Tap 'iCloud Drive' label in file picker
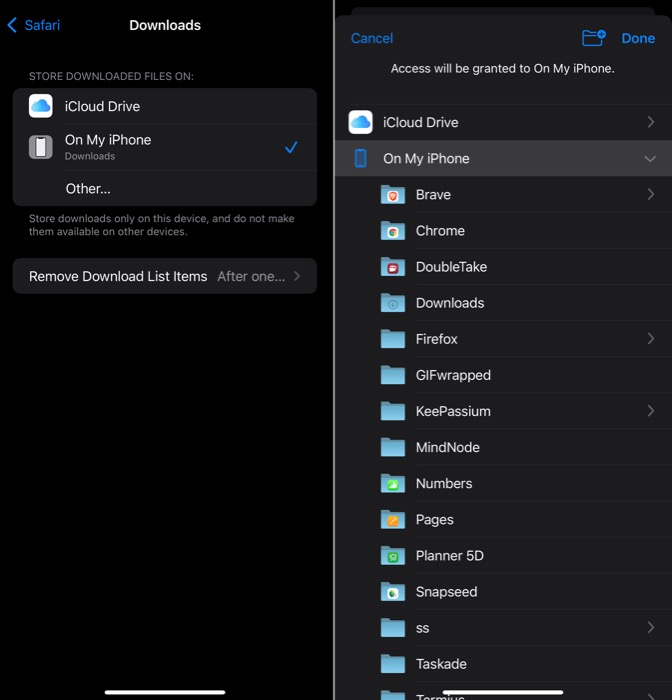The height and width of the screenshot is (700, 672). coord(421,122)
